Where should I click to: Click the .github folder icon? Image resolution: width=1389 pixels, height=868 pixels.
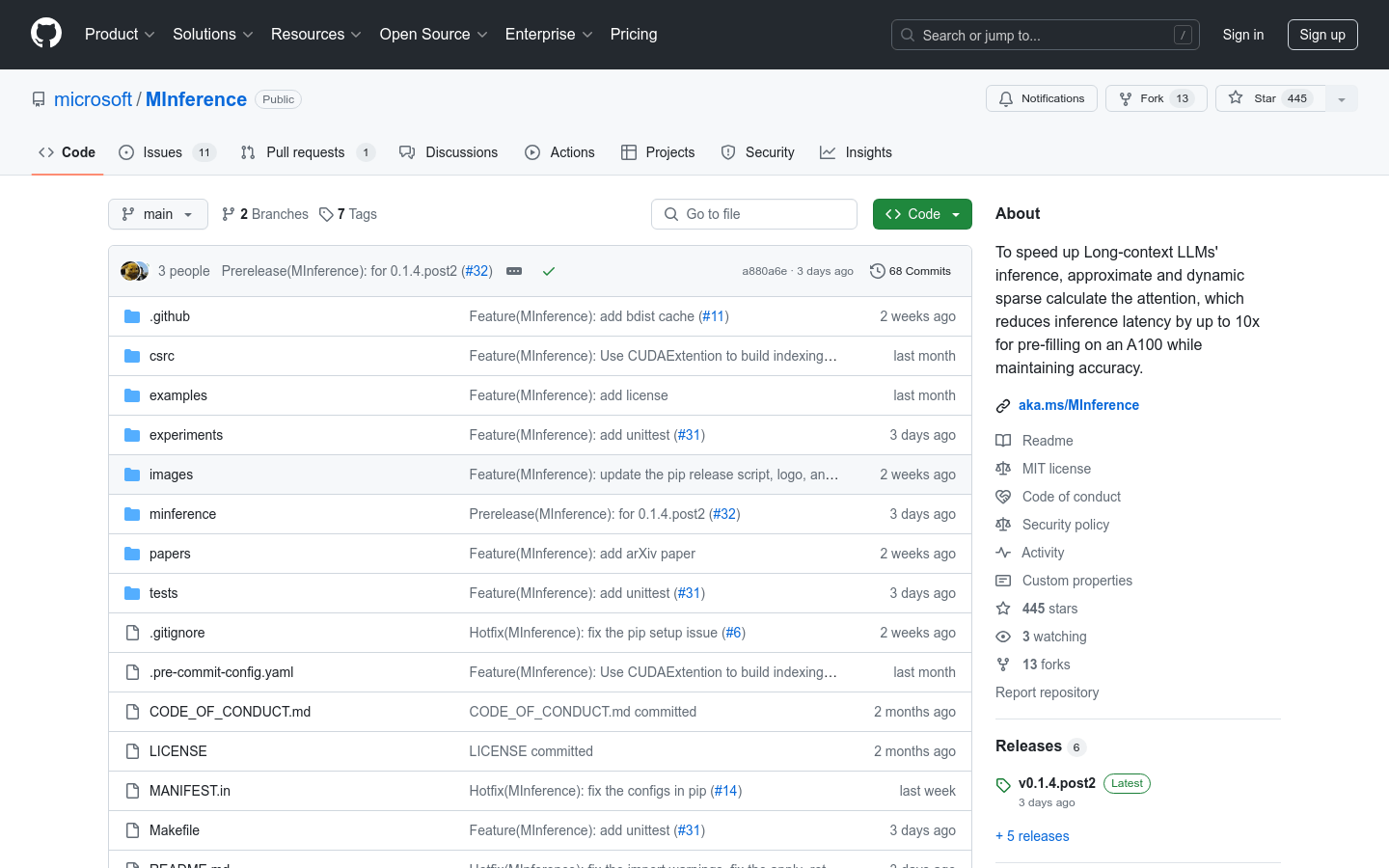tap(132, 316)
